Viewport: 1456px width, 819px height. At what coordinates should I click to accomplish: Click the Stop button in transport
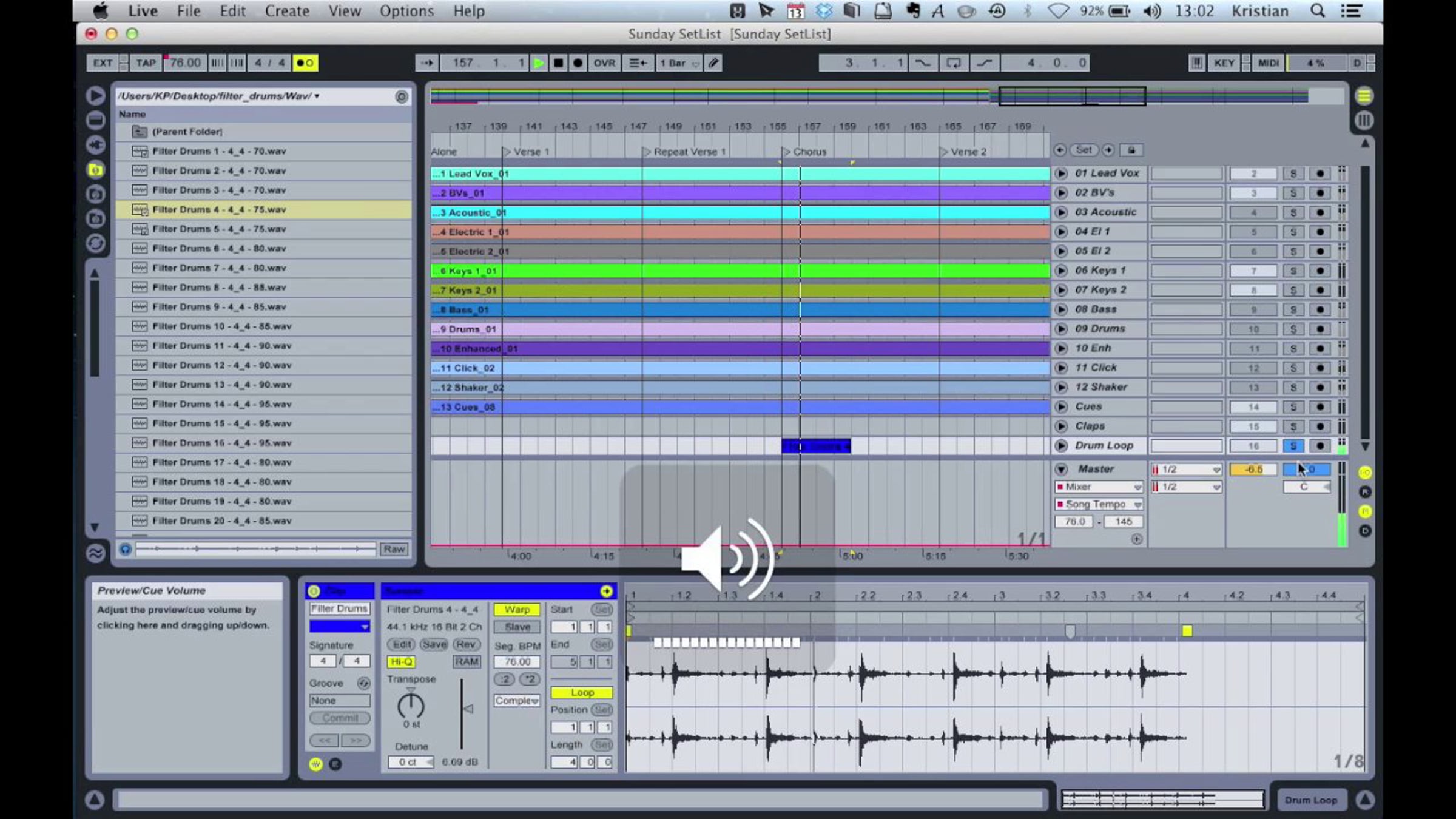point(558,63)
